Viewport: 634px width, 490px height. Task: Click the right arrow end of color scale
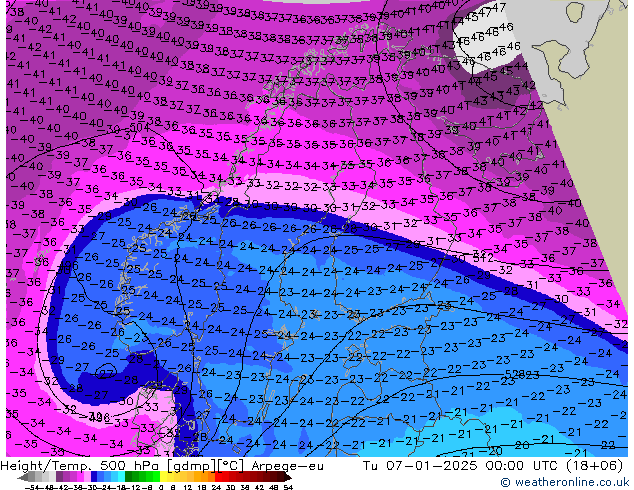(288, 477)
